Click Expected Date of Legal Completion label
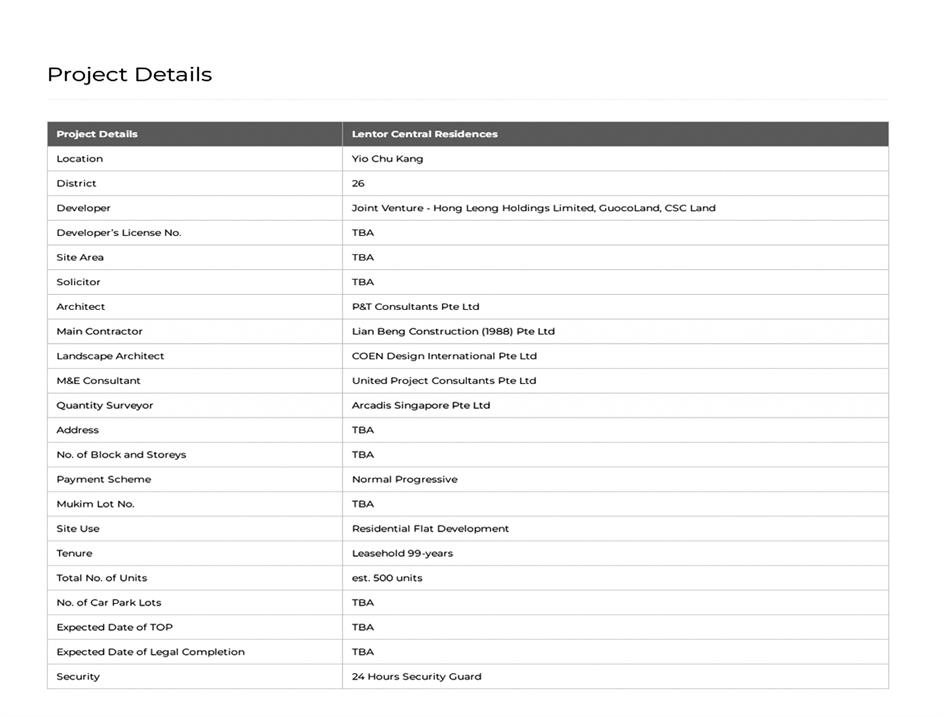943x717 pixels. 150,652
